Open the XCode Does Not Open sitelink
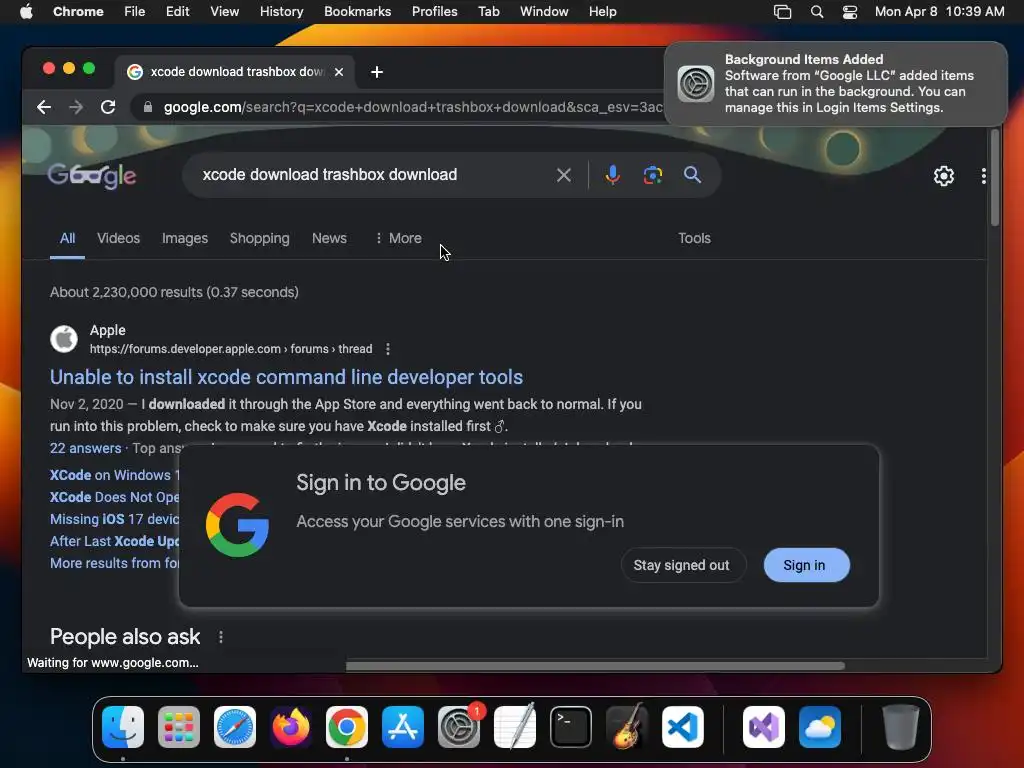 114,498
